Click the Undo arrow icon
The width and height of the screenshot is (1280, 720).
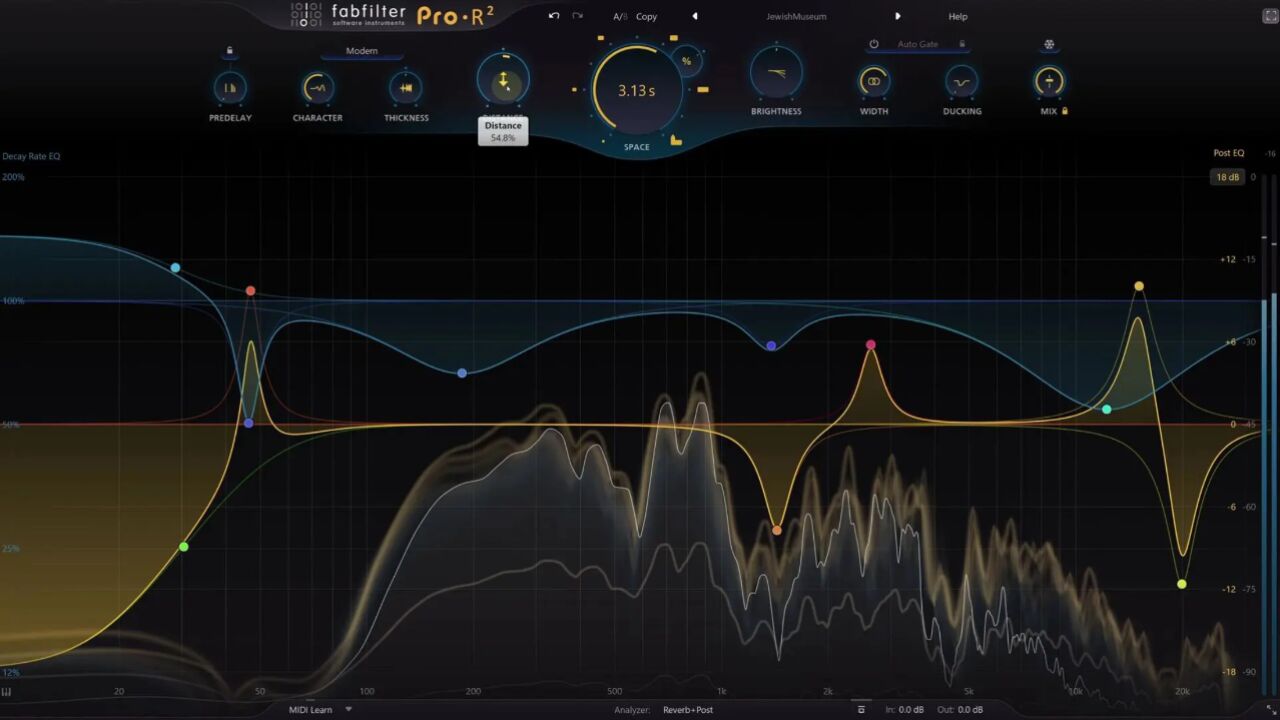click(x=554, y=16)
